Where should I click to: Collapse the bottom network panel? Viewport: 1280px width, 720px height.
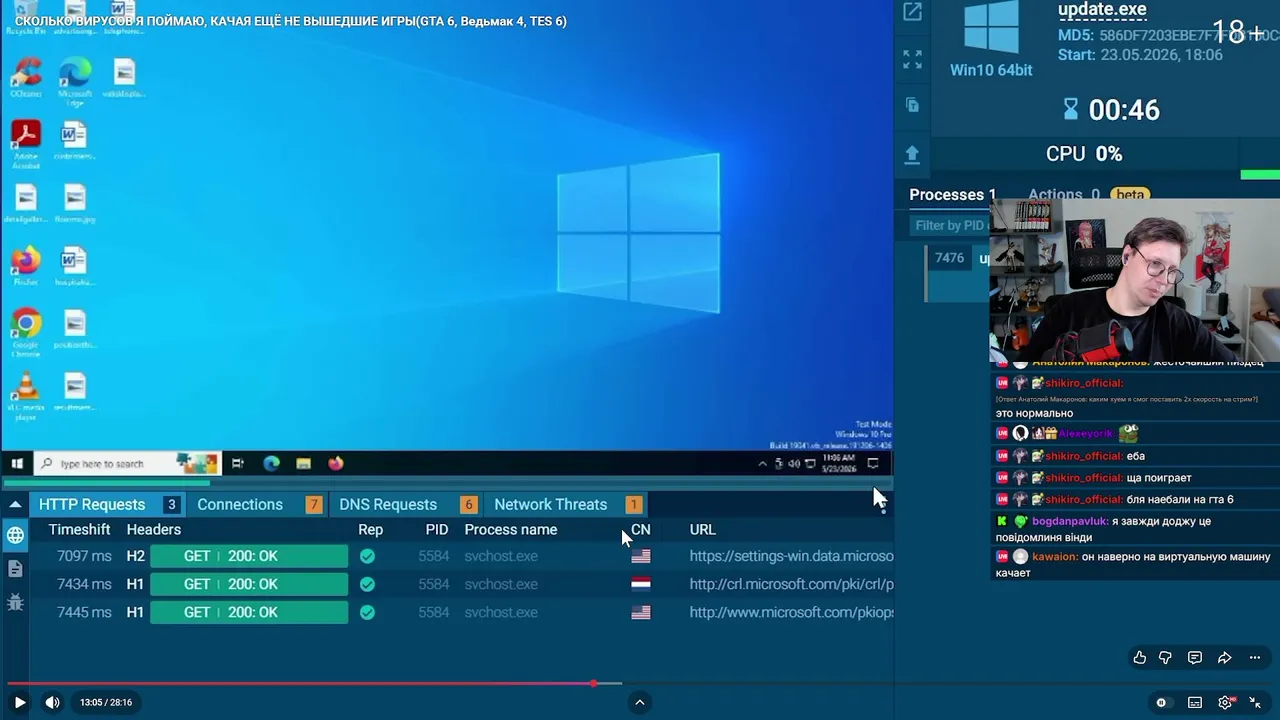tap(15, 505)
